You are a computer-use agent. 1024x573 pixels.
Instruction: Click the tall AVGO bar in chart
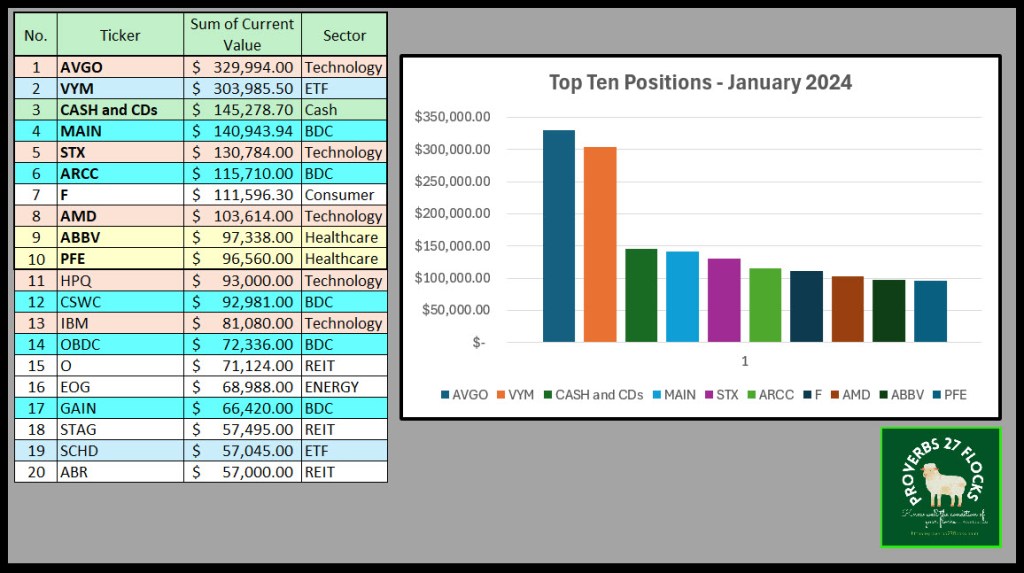[558, 236]
